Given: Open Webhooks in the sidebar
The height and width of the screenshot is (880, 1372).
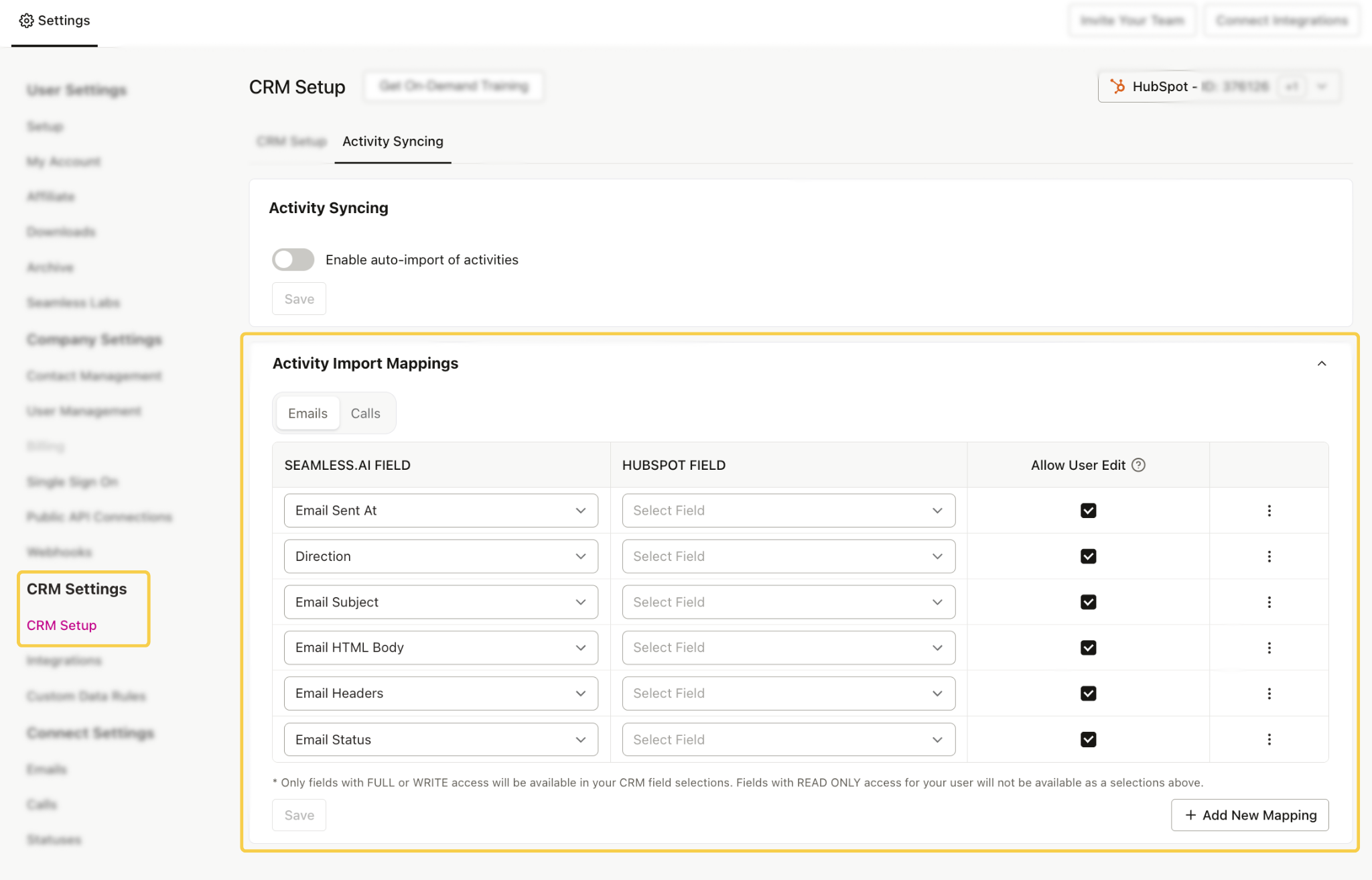Looking at the screenshot, I should click(x=59, y=552).
